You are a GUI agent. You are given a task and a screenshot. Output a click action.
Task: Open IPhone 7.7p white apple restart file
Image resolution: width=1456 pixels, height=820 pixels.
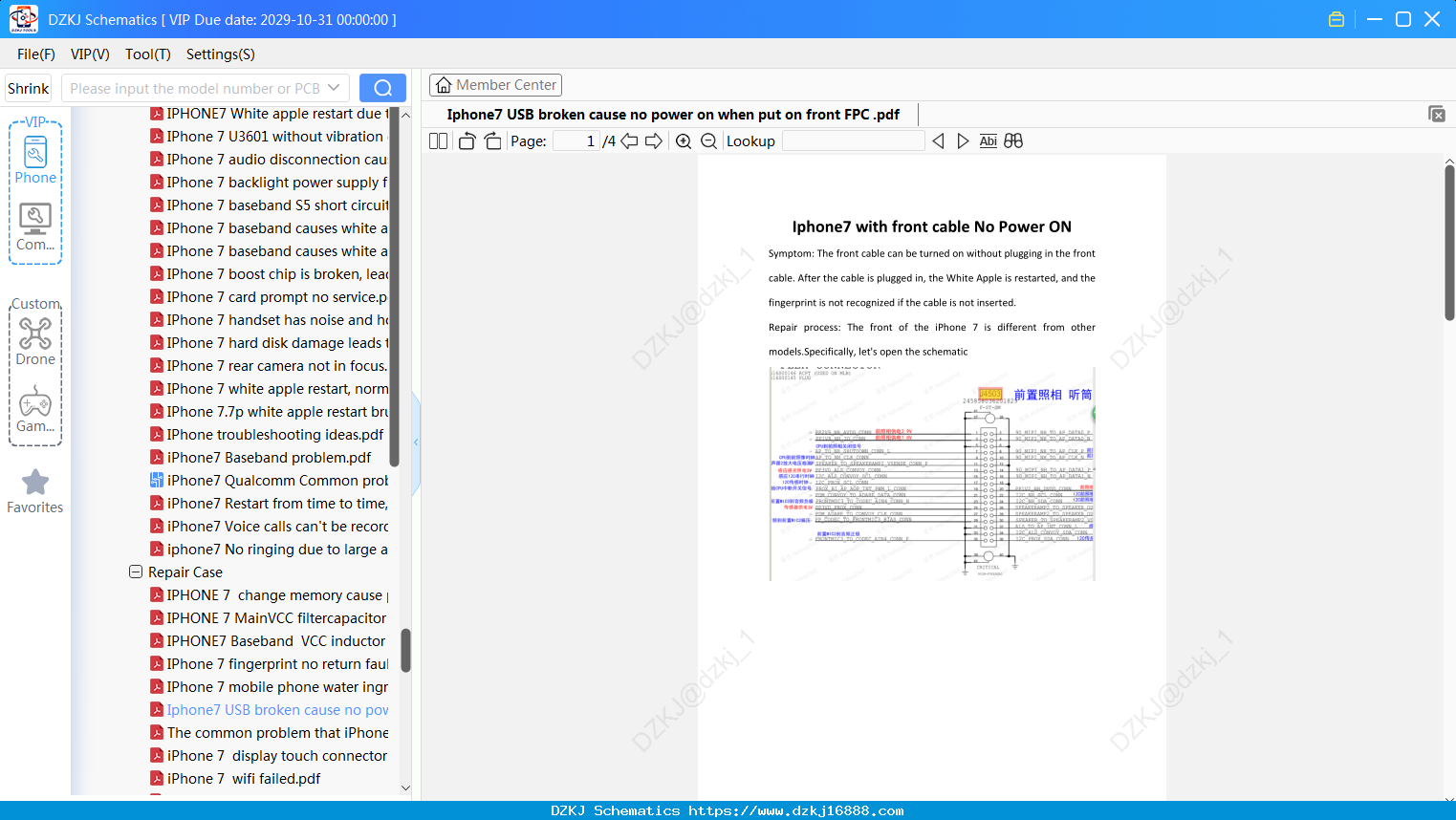pyautogui.click(x=277, y=412)
